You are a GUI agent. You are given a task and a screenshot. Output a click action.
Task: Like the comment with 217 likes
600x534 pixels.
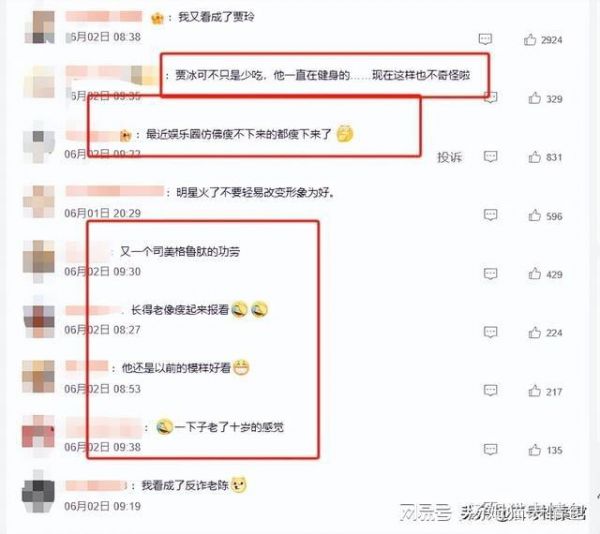(x=535, y=391)
